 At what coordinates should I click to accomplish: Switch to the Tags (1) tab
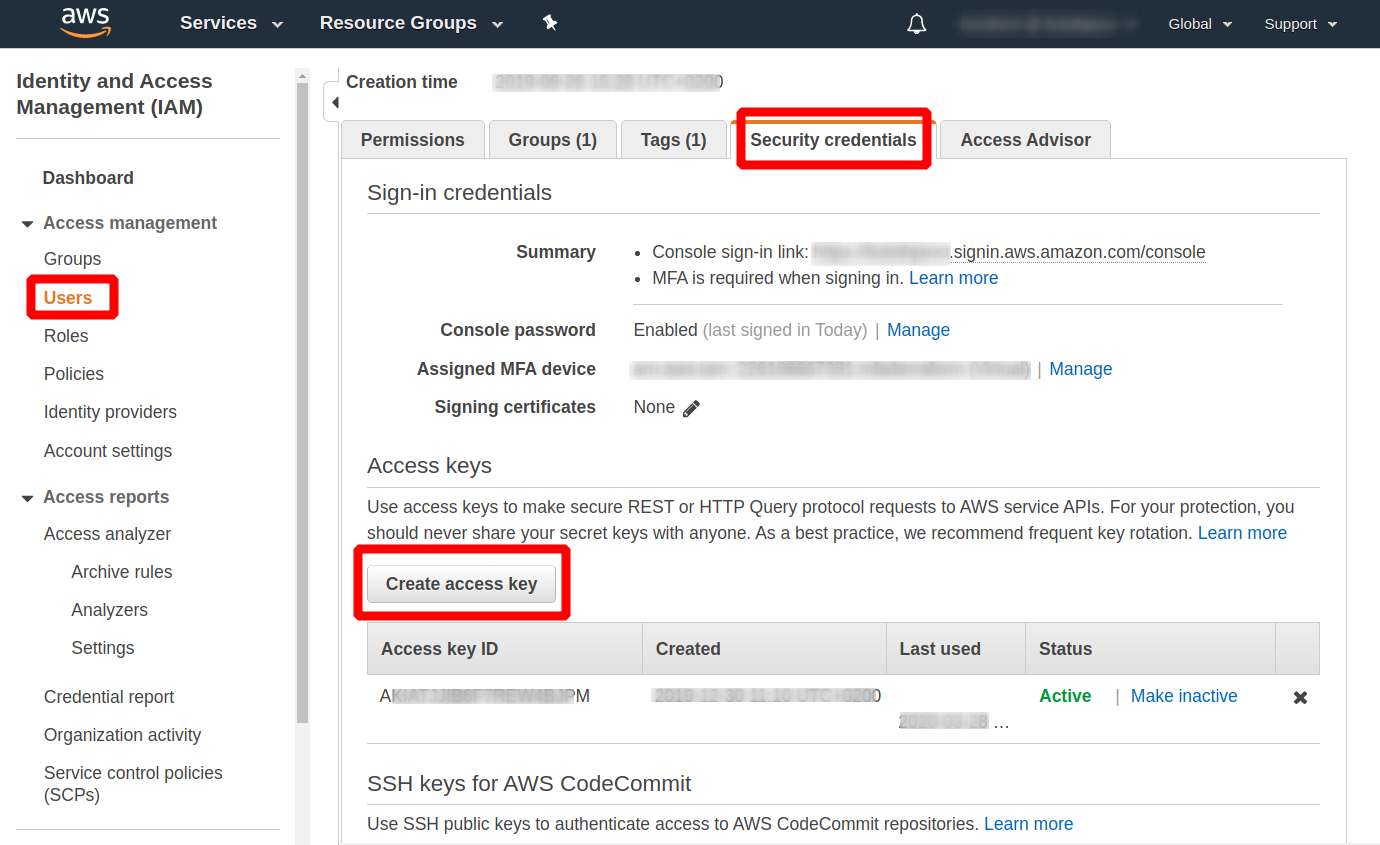(674, 140)
